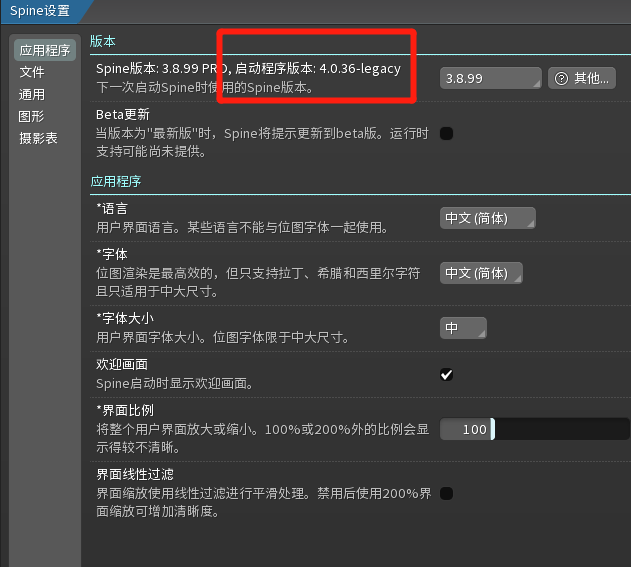This screenshot has height=567, width=631.
Task: Switch to the 通用 settings category
Action: point(32,95)
